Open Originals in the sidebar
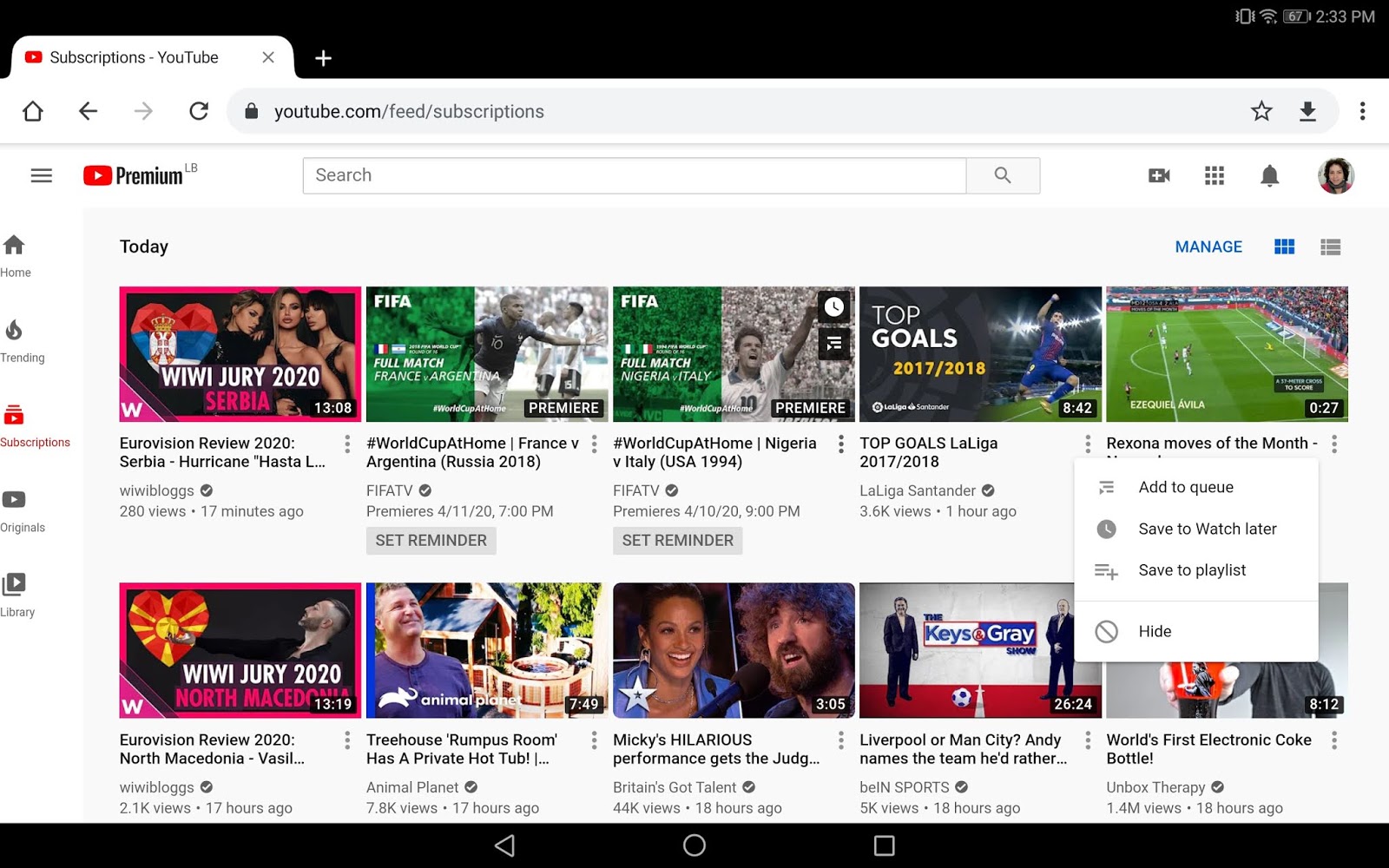 (22, 511)
